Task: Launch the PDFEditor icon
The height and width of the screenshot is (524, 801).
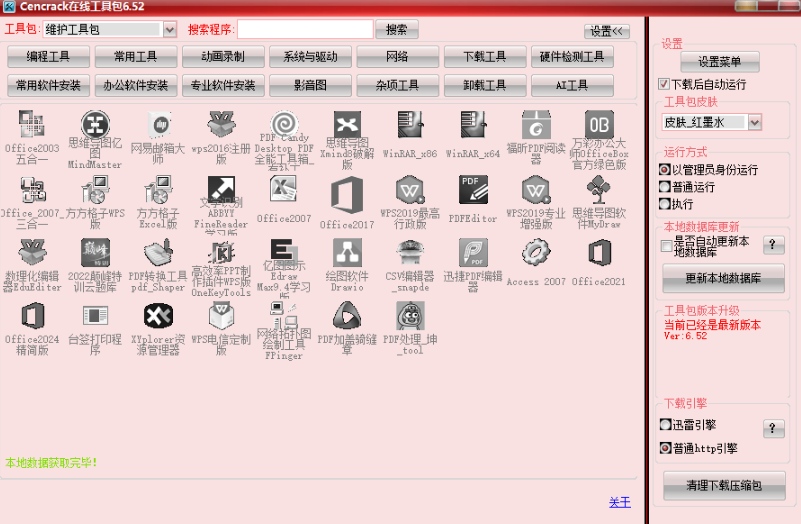Action: (x=474, y=190)
